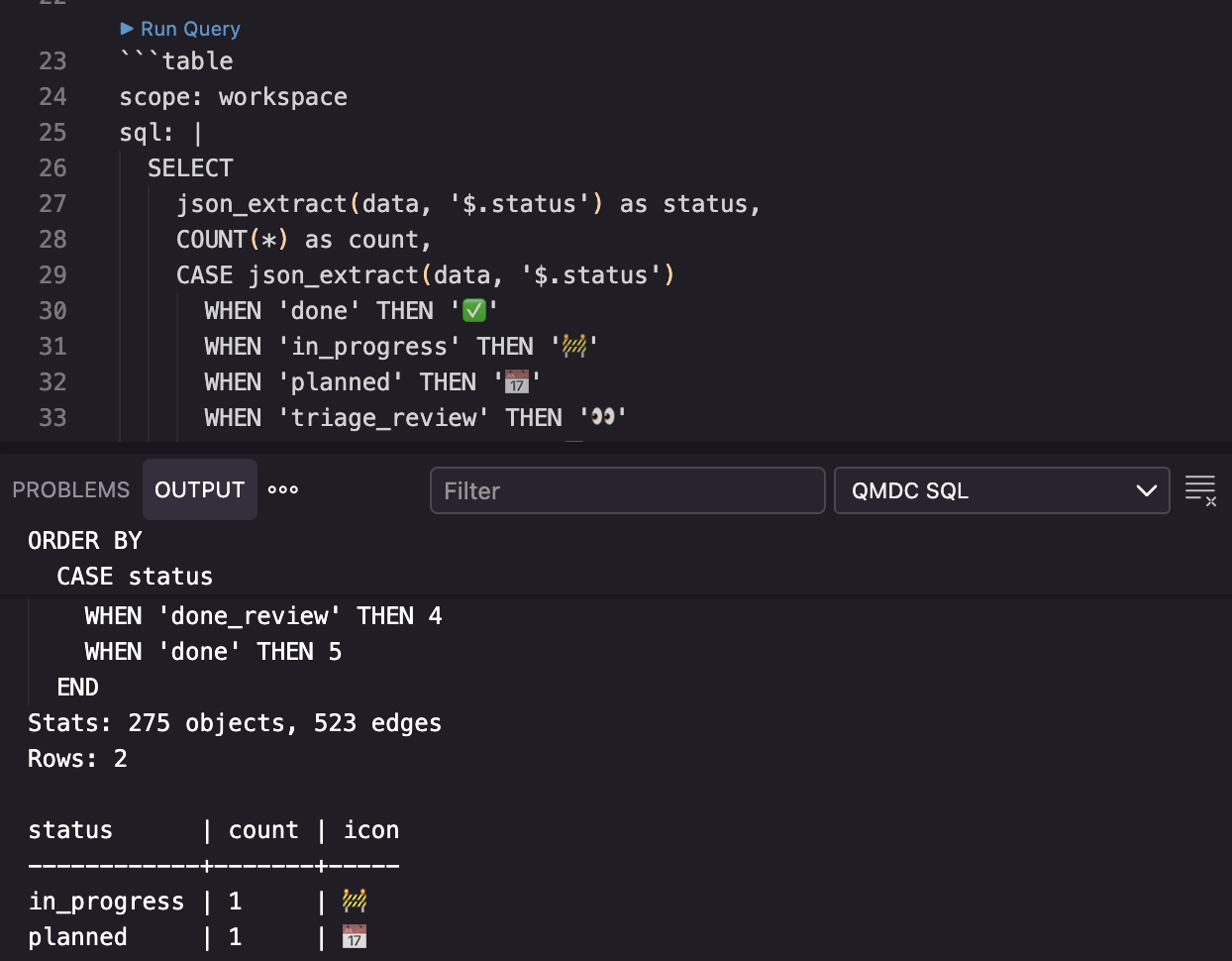
Task: Open the more panels ellipsis menu
Action: (283, 490)
